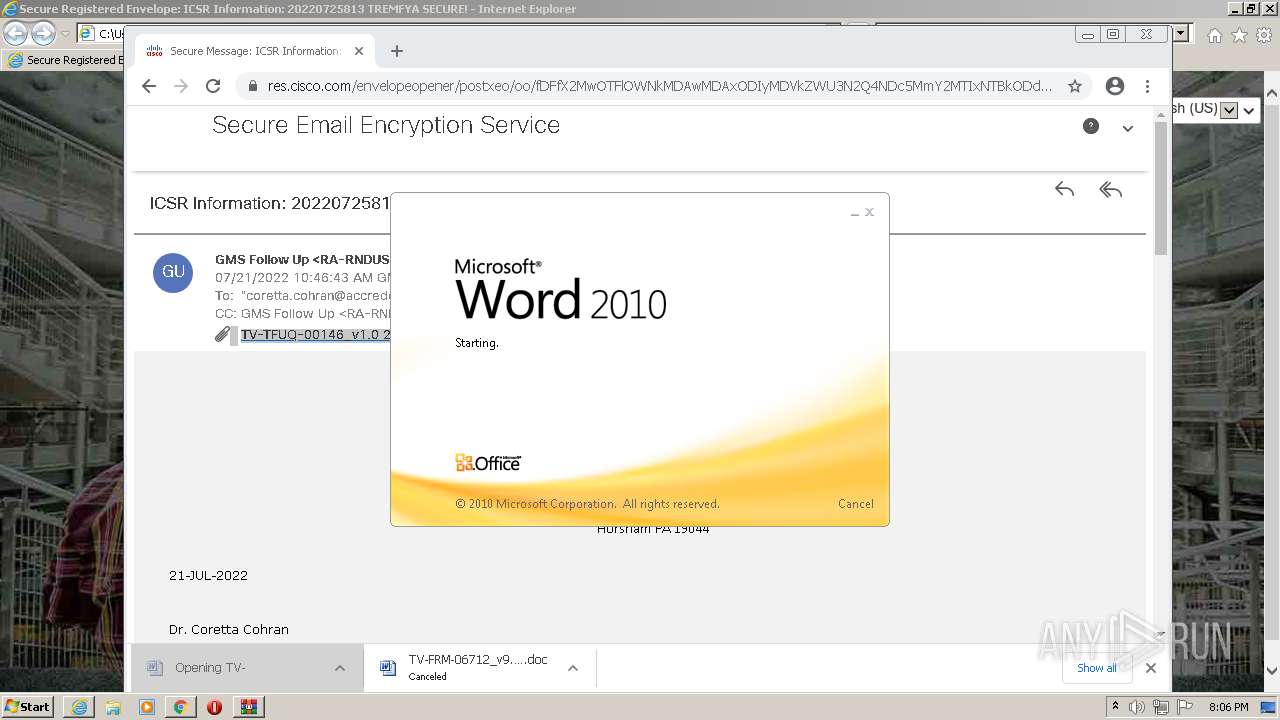Screen dimensions: 1280x720
Task: Click the paperclip attachment icon
Action: pos(222,335)
